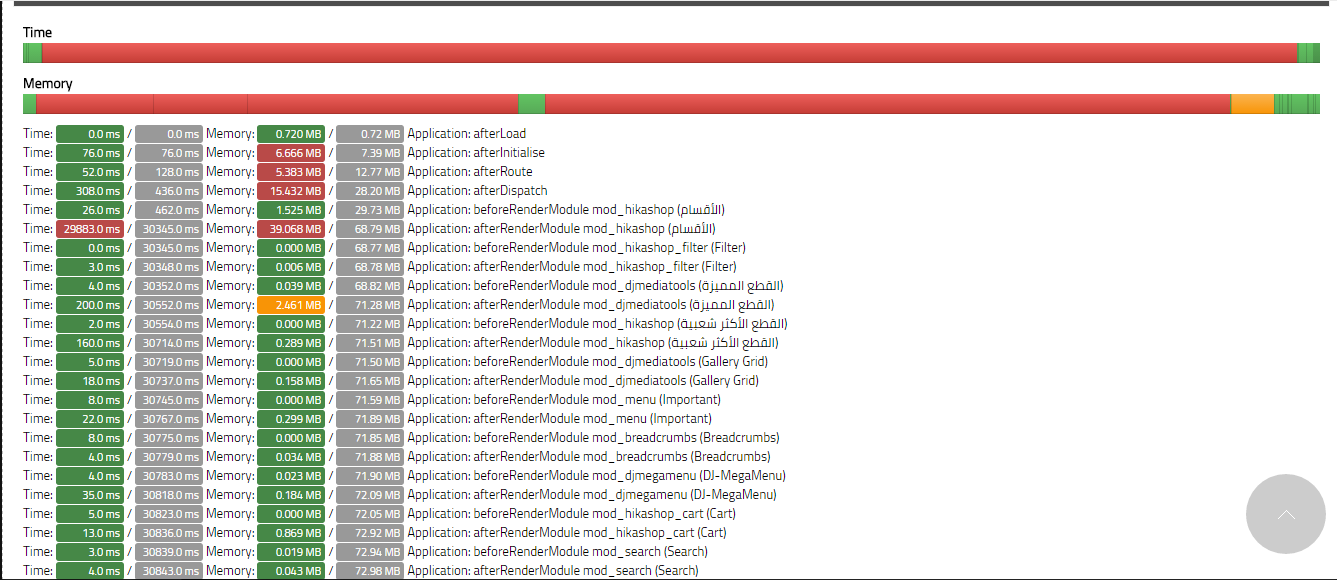
Task: Click the gray 72.98 MB total memory badge
Action: pyautogui.click(x=370, y=571)
